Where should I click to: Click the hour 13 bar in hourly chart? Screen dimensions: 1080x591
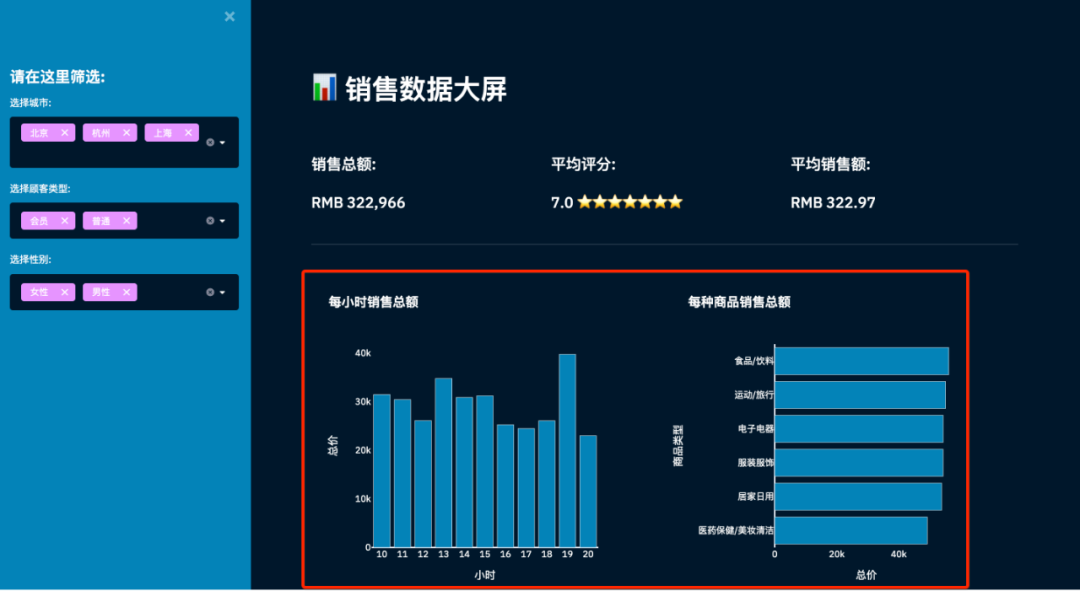coord(444,462)
